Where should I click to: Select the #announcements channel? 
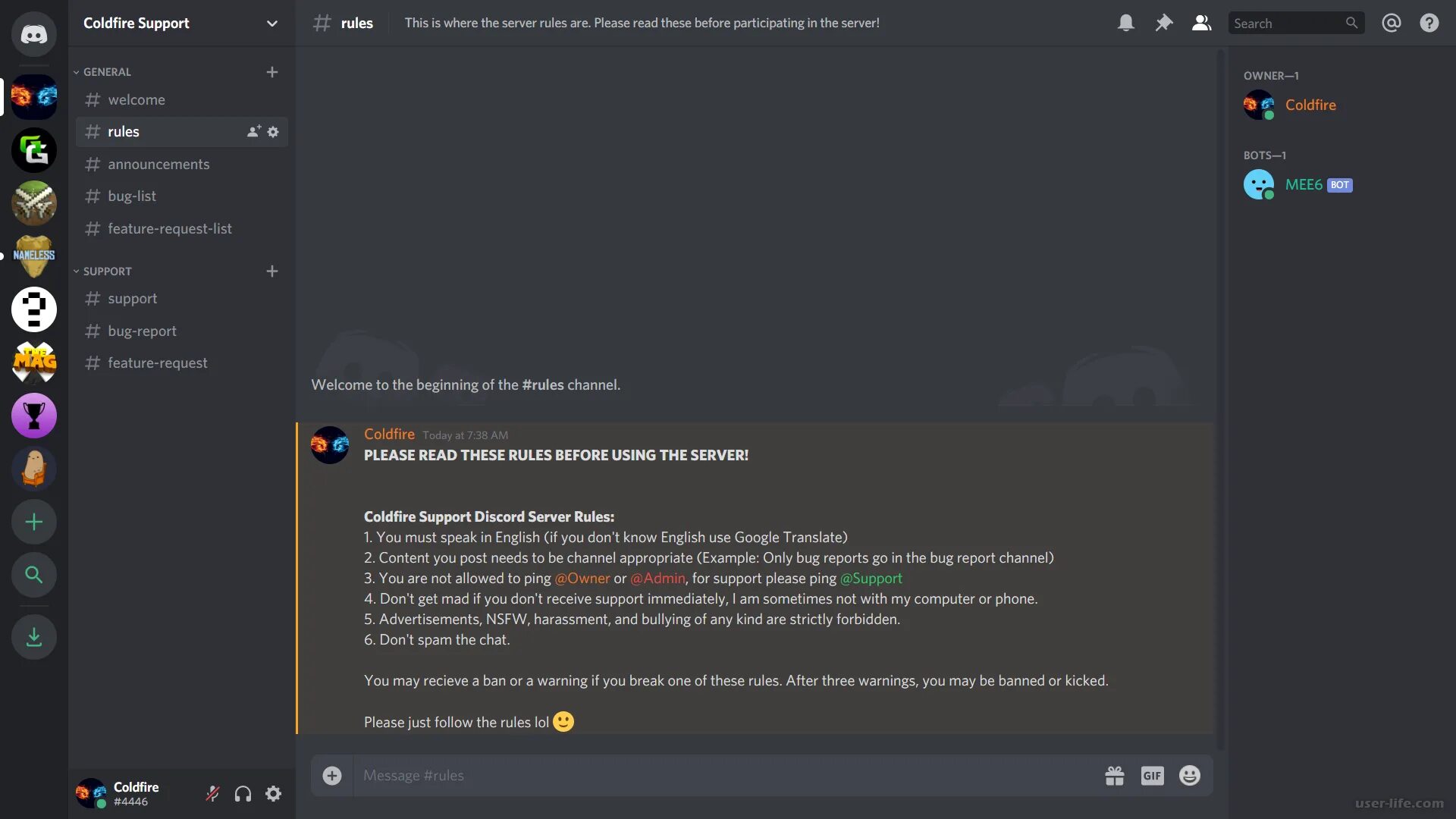(158, 164)
